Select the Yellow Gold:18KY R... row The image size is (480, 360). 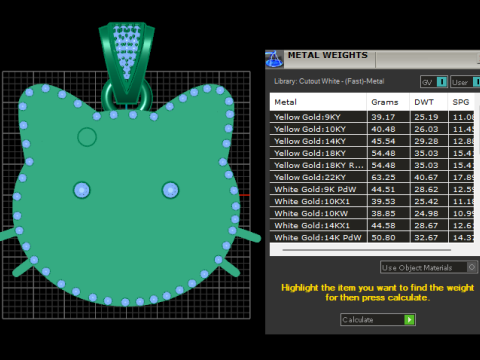(x=372, y=165)
